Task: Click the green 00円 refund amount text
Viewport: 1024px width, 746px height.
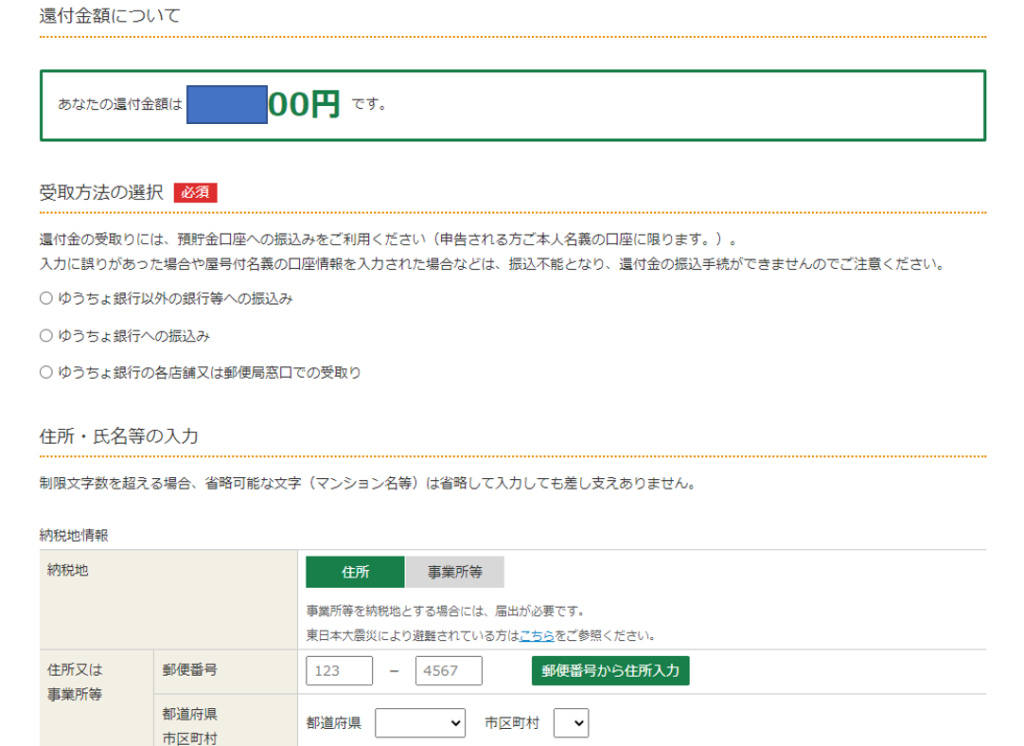Action: click(305, 104)
